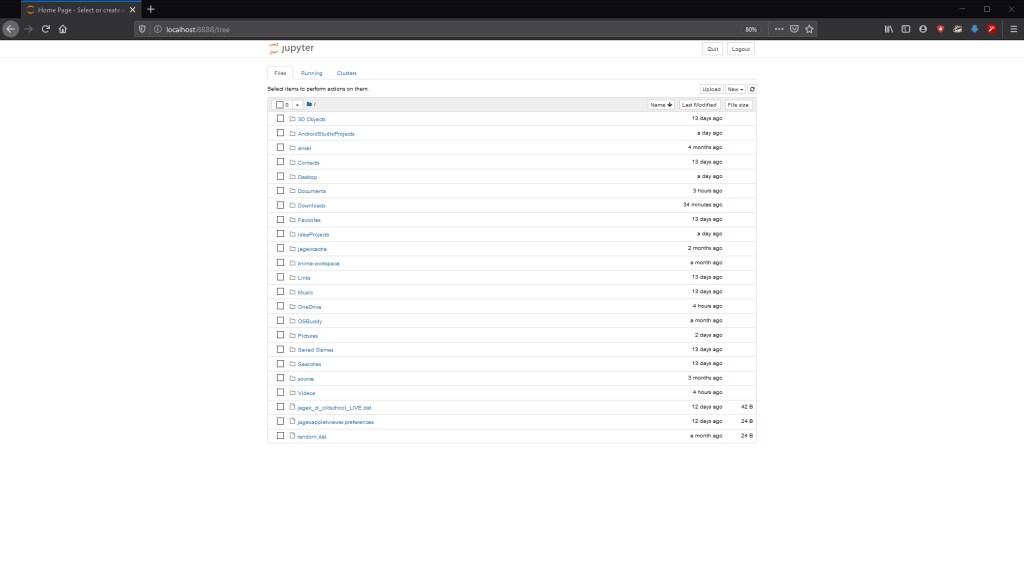Reload the current browser page
Viewport: 1024px width, 580px height.
tap(45, 29)
